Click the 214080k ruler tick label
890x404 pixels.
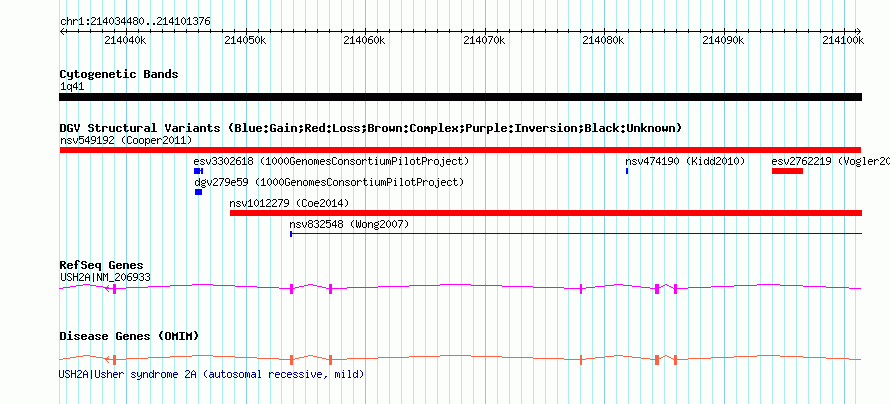click(604, 40)
